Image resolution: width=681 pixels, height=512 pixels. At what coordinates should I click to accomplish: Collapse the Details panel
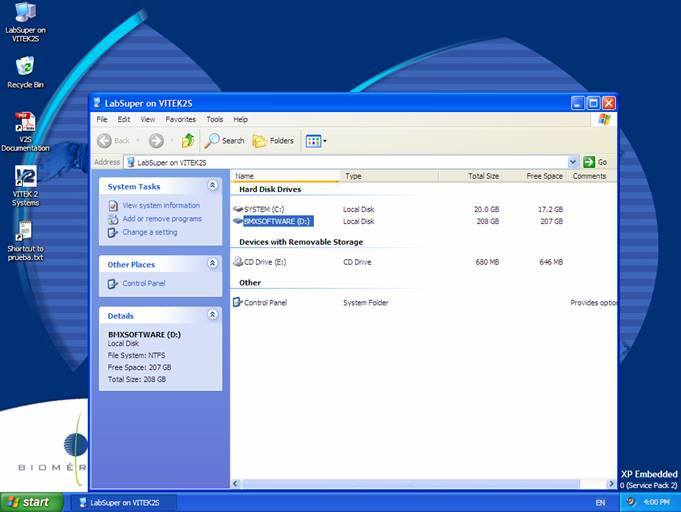[x=212, y=314]
